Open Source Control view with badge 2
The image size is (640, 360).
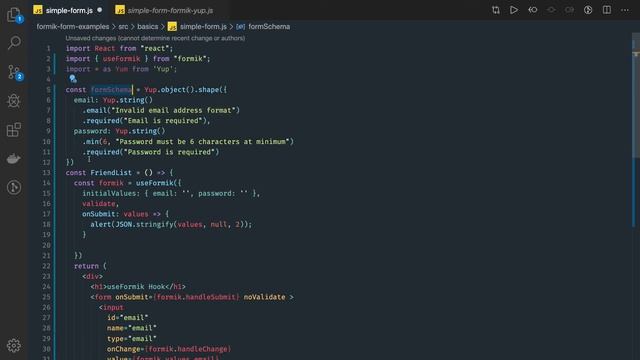[15, 72]
